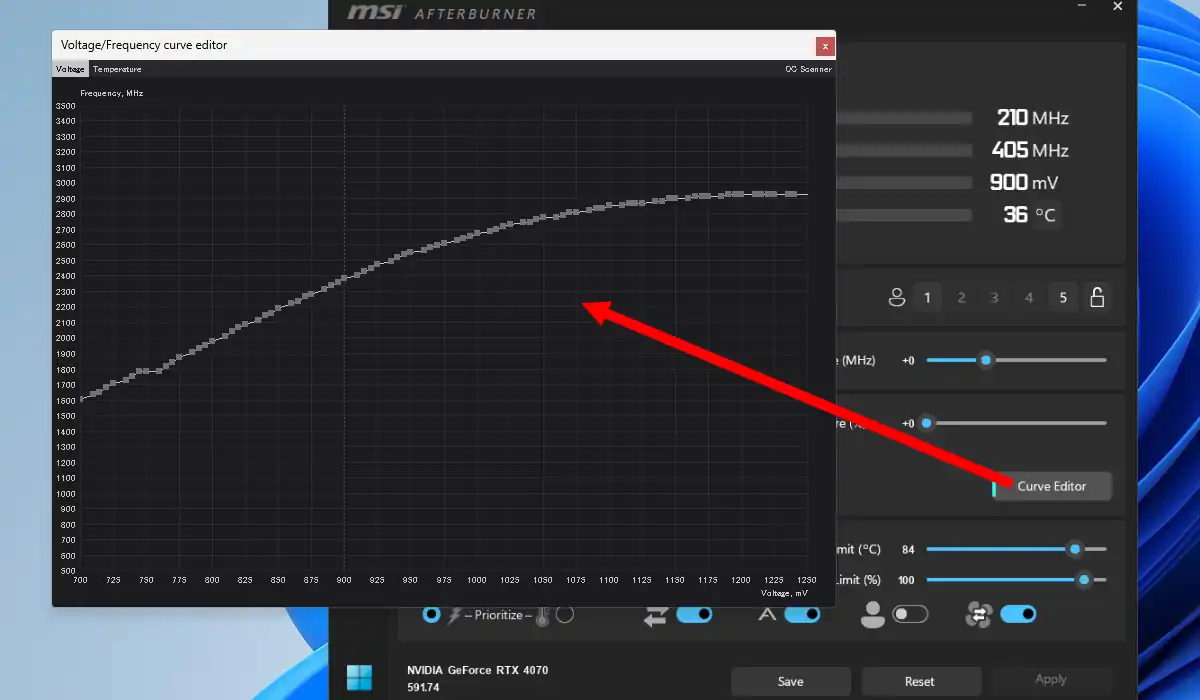Click the fan sync icon

(978, 615)
